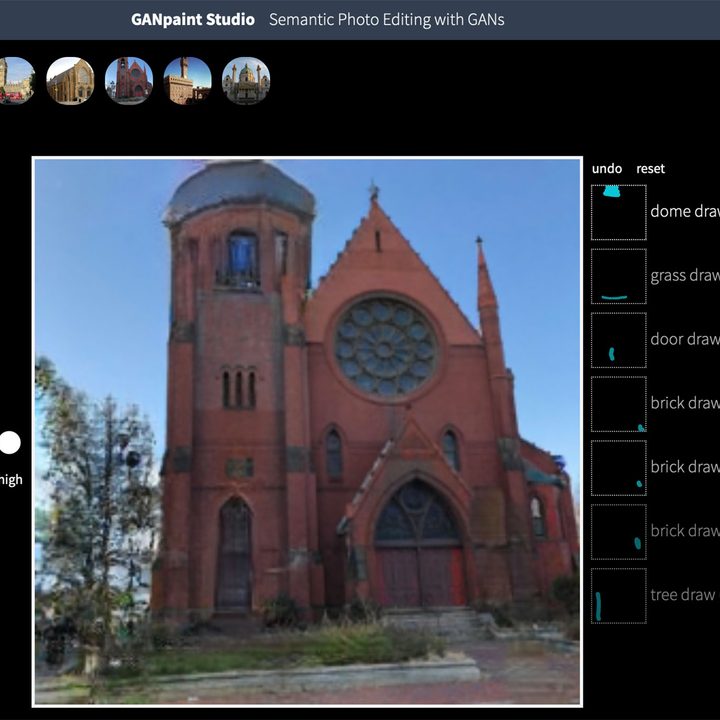The image size is (720, 720).
Task: Click the GANpaint Studio title
Action: tap(193, 19)
